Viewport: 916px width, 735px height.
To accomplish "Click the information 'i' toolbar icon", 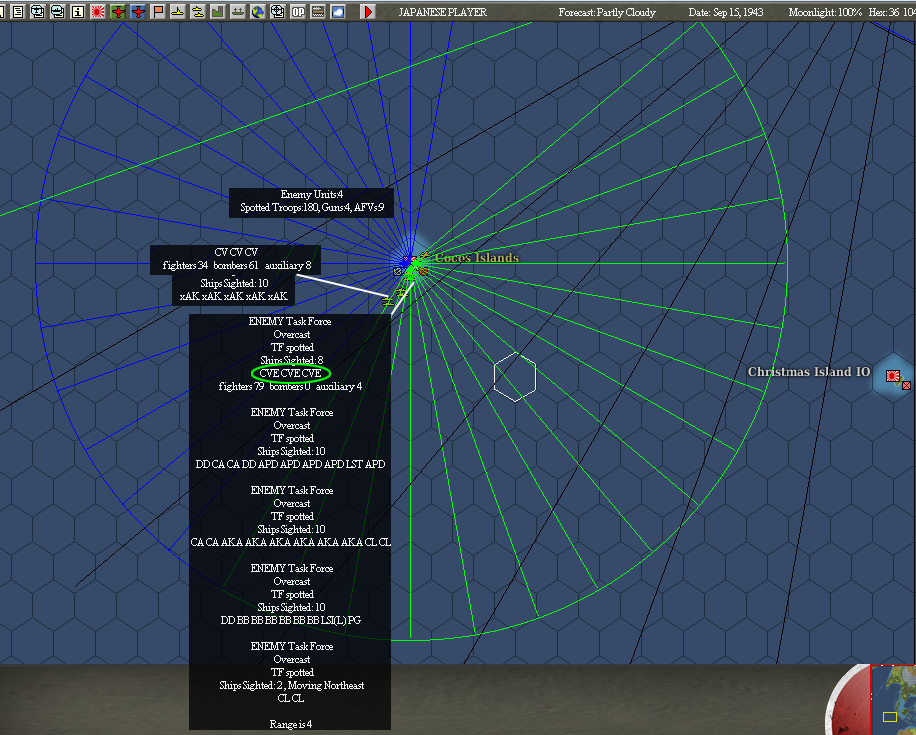I will 78,11.
